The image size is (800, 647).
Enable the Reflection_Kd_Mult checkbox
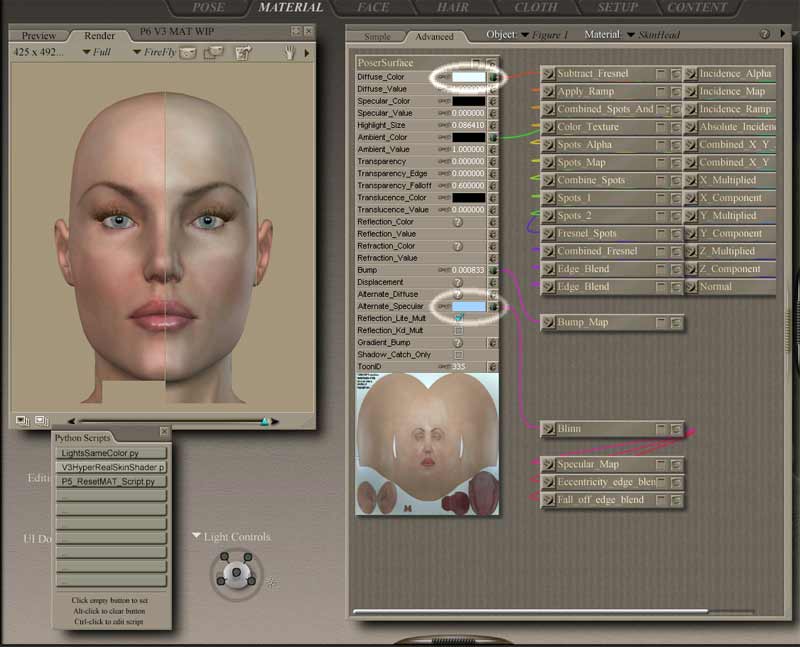[459, 330]
